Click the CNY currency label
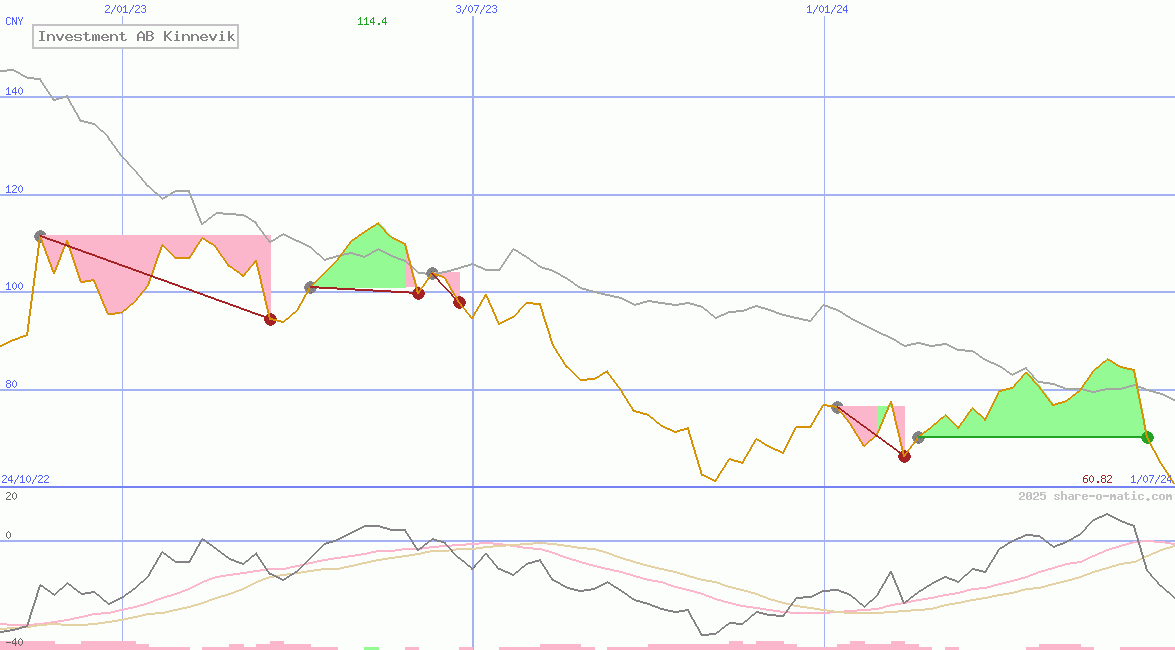This screenshot has height=650, width=1175. [14, 21]
